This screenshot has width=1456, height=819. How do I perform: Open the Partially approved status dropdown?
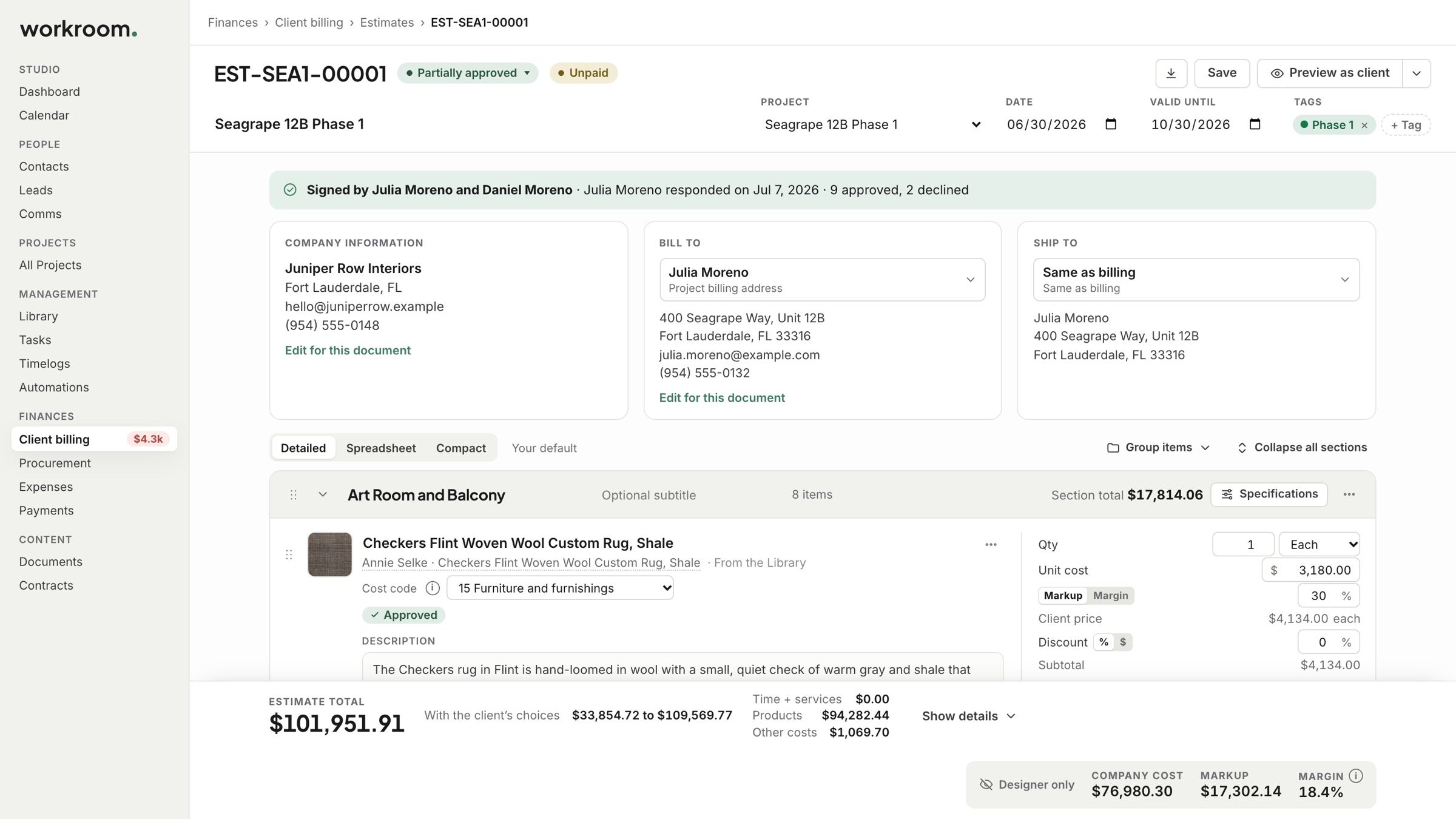coord(468,73)
